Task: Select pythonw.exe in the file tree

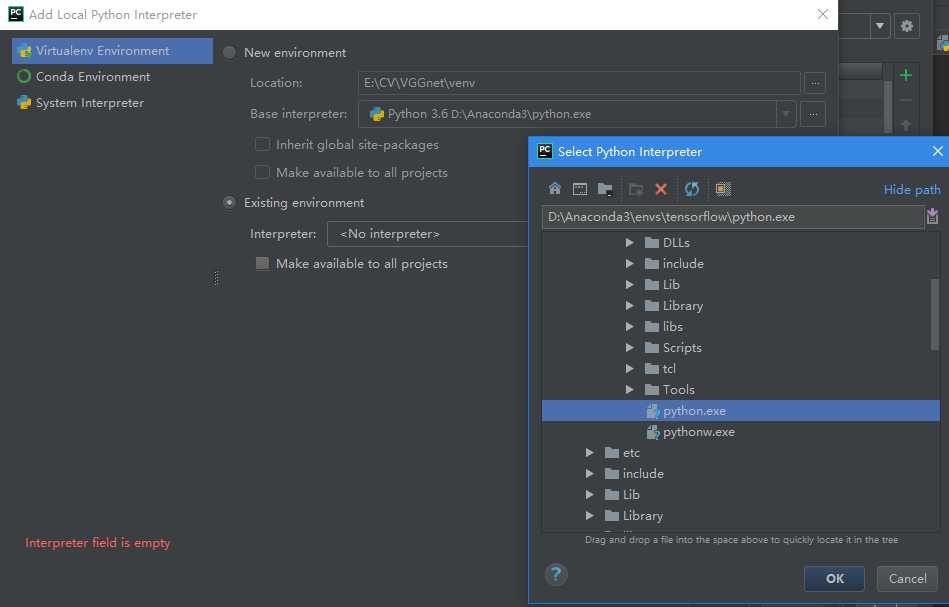Action: click(741, 432)
